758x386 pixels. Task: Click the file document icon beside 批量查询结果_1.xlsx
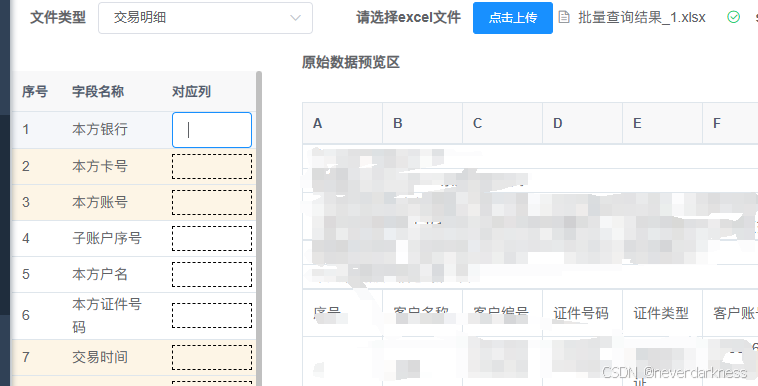point(564,17)
